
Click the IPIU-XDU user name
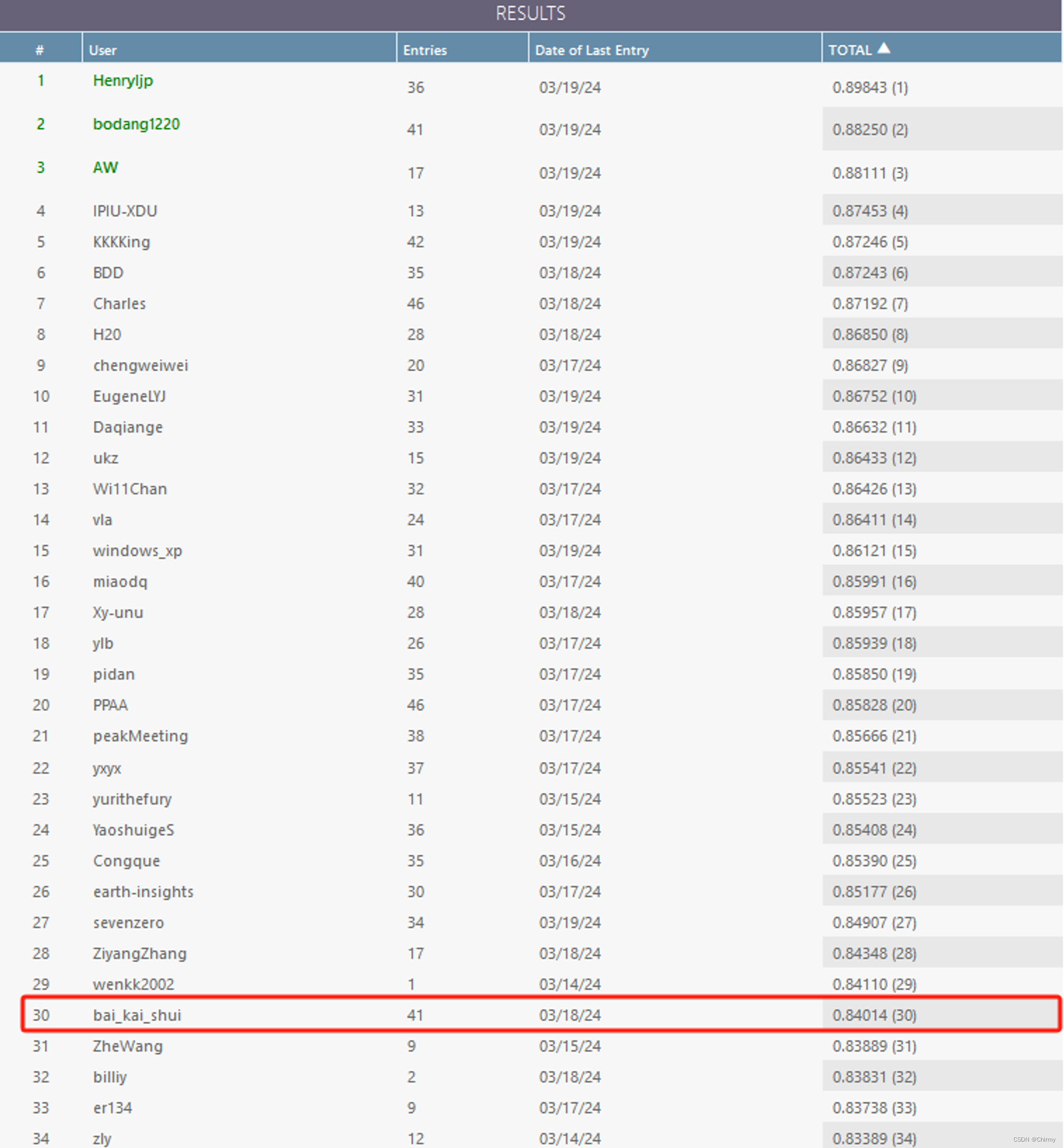(x=125, y=211)
